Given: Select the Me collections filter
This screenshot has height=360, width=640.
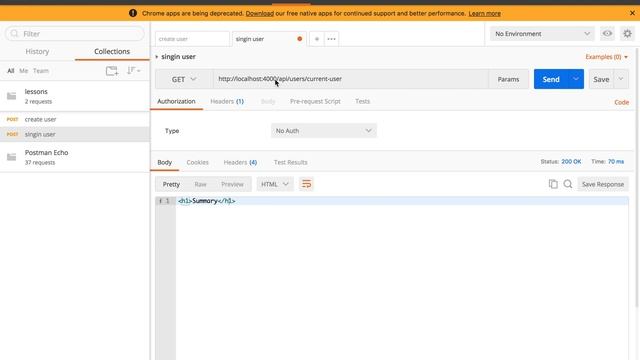Looking at the screenshot, I should (24, 71).
